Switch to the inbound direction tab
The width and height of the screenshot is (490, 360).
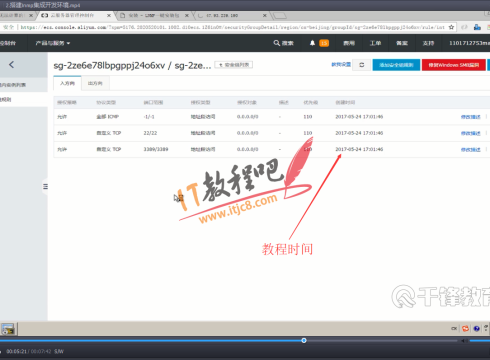67,83
